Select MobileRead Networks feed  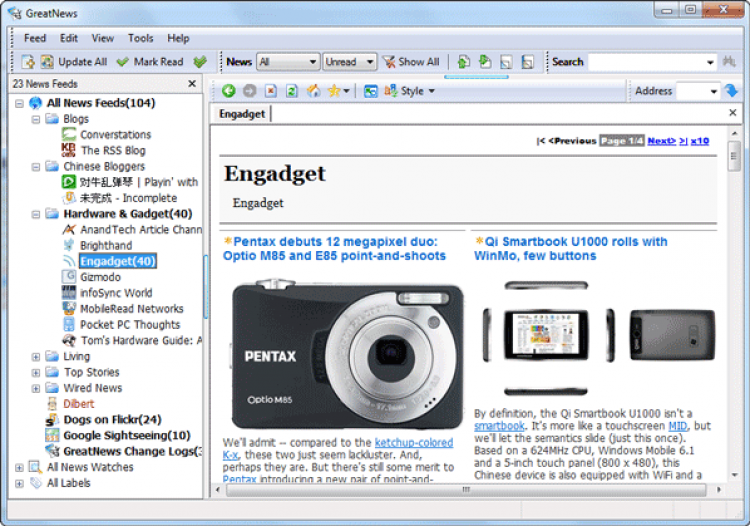click(132, 308)
